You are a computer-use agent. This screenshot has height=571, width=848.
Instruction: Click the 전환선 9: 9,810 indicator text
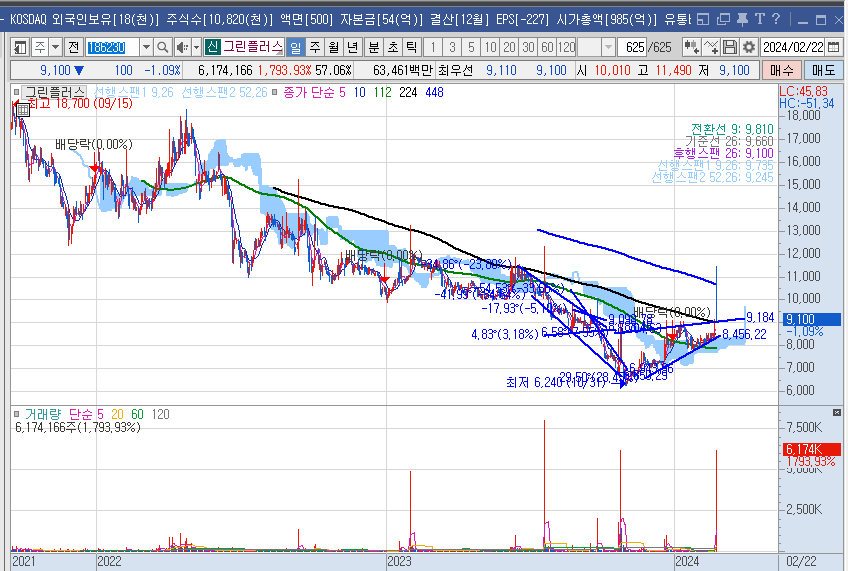tap(732, 129)
